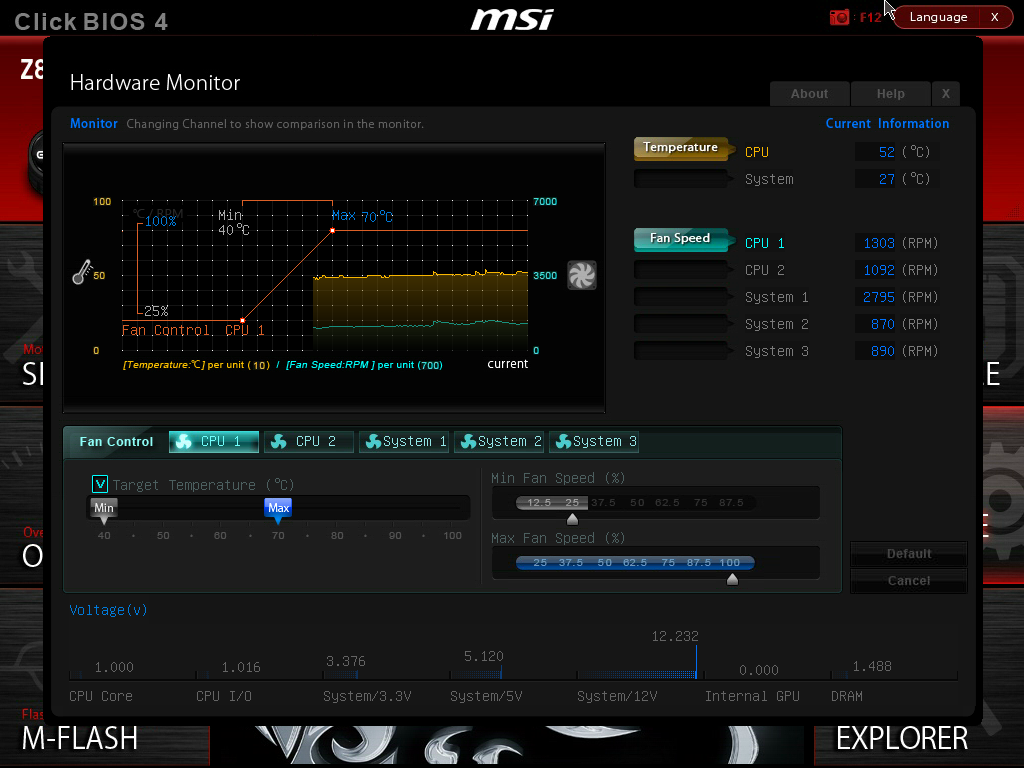Close the Hardware Monitor window
The width and height of the screenshot is (1024, 768).
pos(946,94)
